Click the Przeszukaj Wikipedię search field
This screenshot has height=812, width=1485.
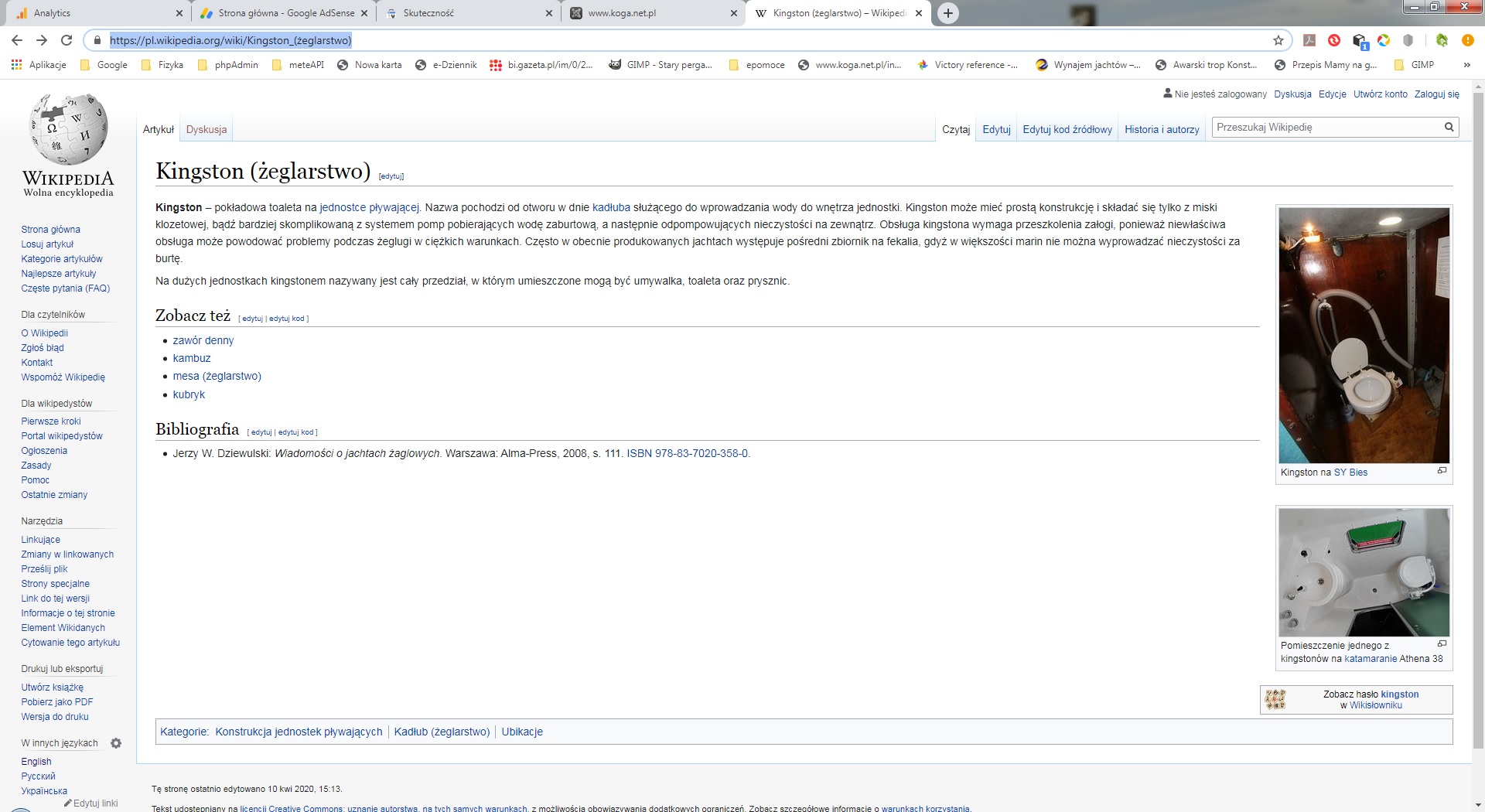[1326, 128]
